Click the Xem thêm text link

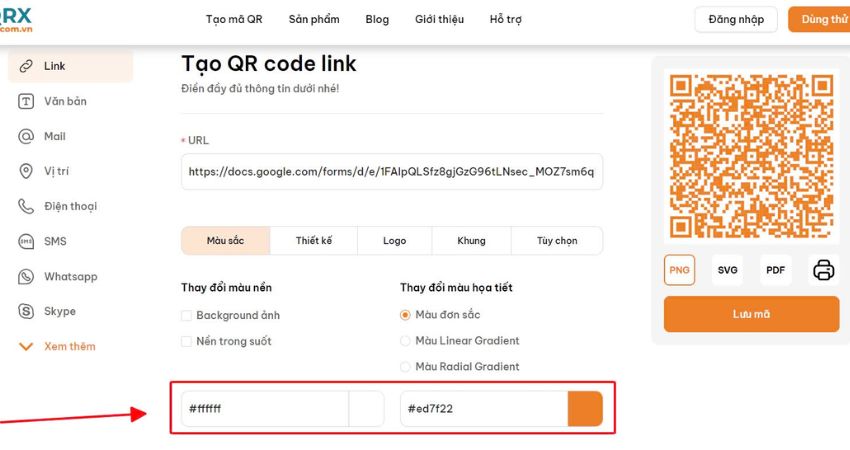[x=70, y=346]
